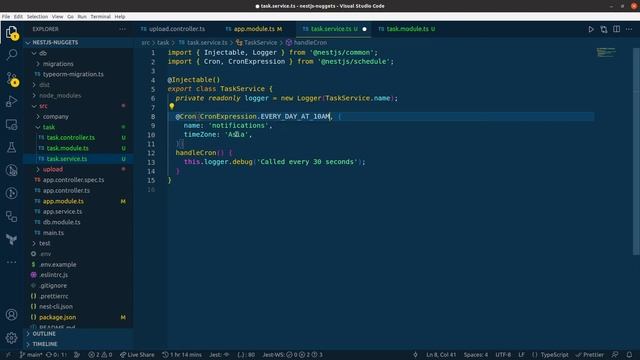Open the Terminal menu
640x360 pixels.
tap(100, 17)
